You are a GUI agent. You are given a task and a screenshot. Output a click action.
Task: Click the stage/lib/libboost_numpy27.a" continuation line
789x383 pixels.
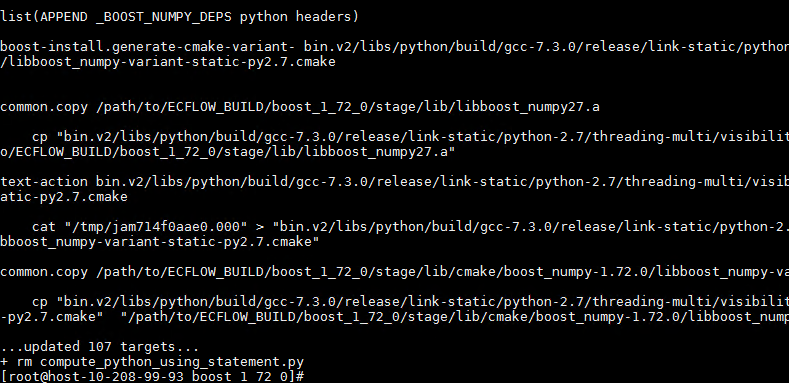[x=228, y=151]
